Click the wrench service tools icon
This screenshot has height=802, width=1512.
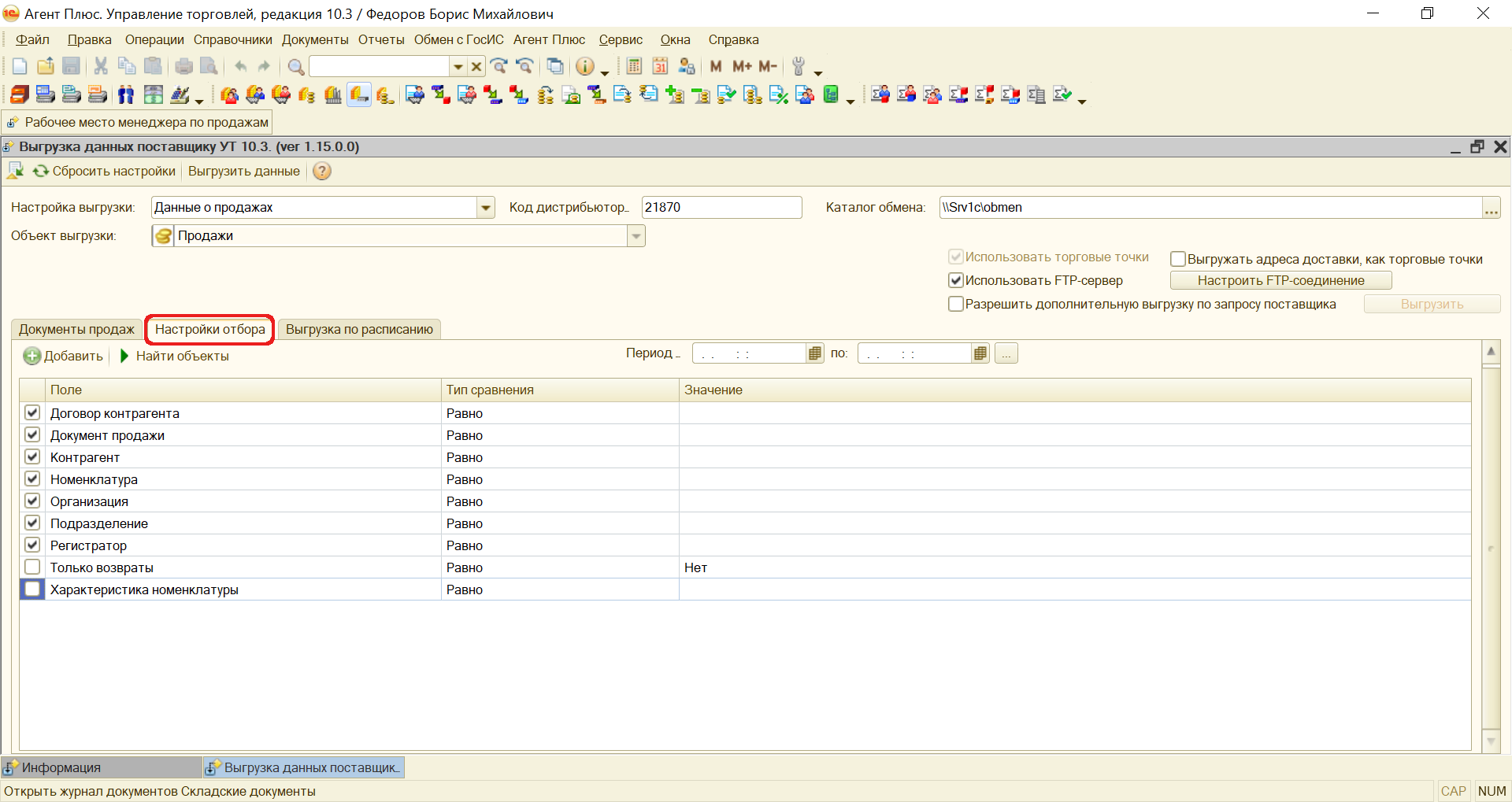click(x=799, y=67)
